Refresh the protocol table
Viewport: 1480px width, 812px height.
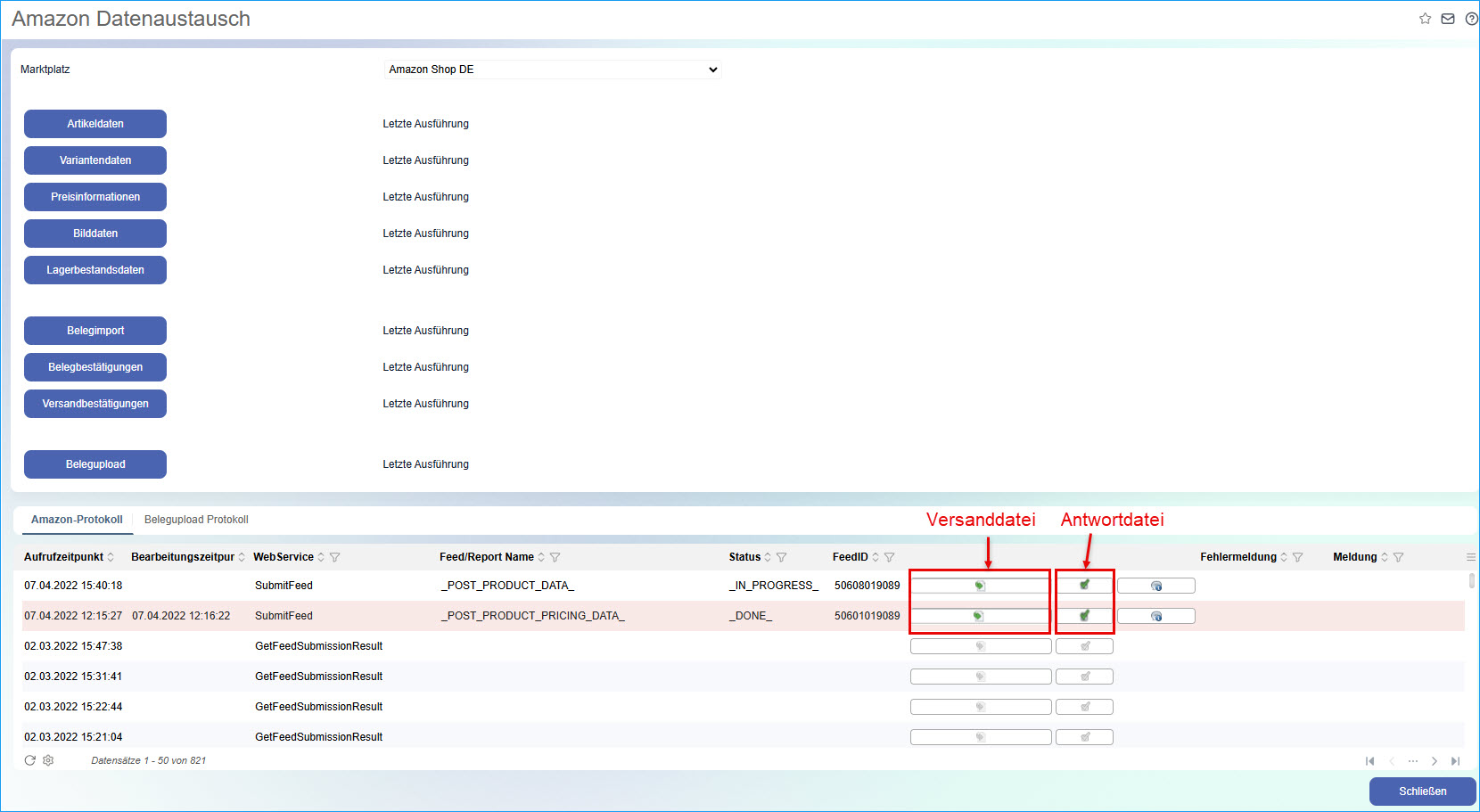click(x=30, y=760)
